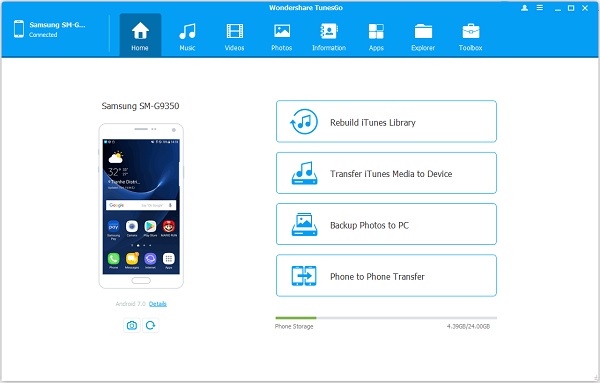
Task: Open the Home tab
Action: 140,35
